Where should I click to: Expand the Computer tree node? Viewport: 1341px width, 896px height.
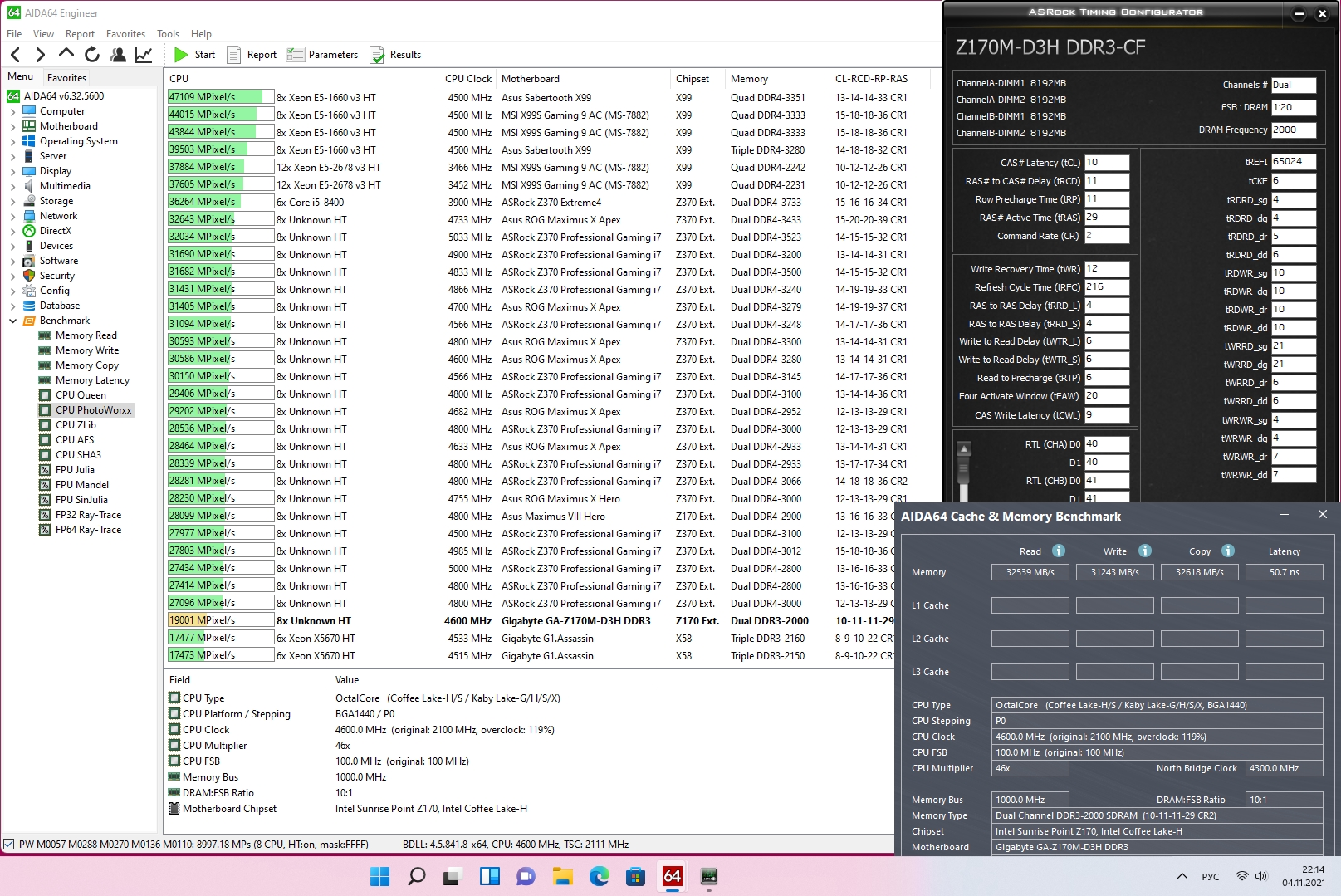12,111
